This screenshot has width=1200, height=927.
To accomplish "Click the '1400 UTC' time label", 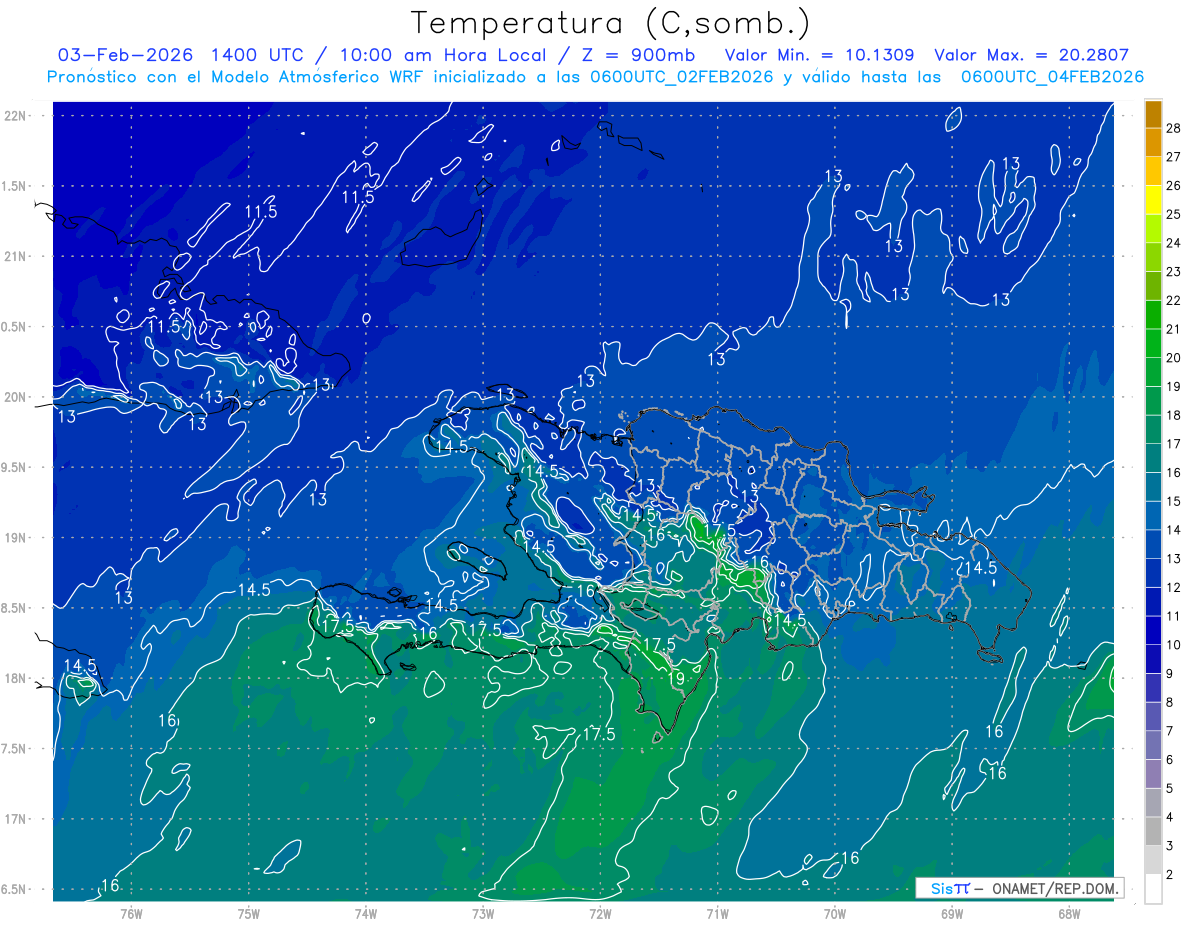I will click(258, 55).
